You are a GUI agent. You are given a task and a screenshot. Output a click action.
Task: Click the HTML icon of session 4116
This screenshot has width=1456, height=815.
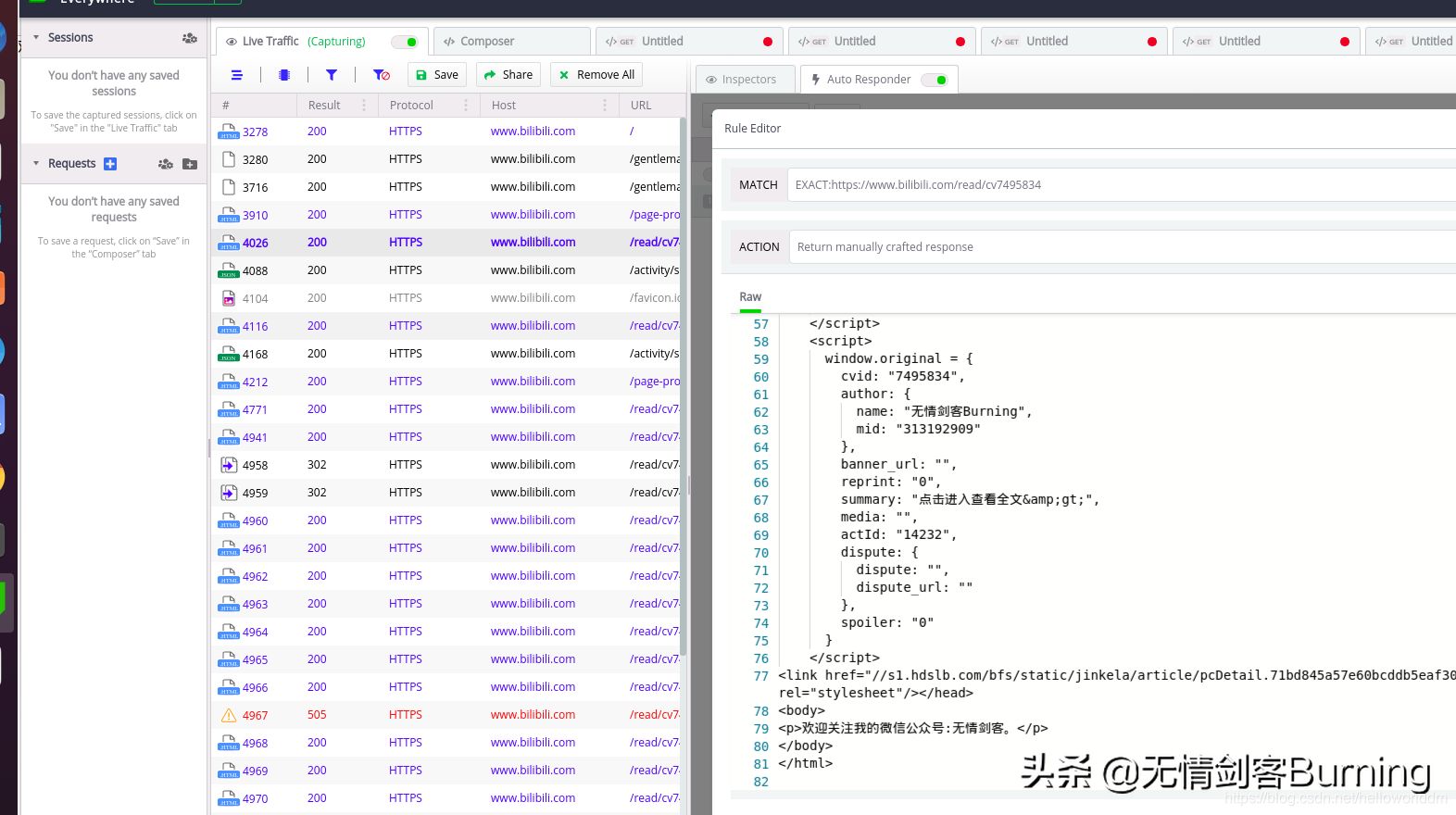click(x=228, y=326)
